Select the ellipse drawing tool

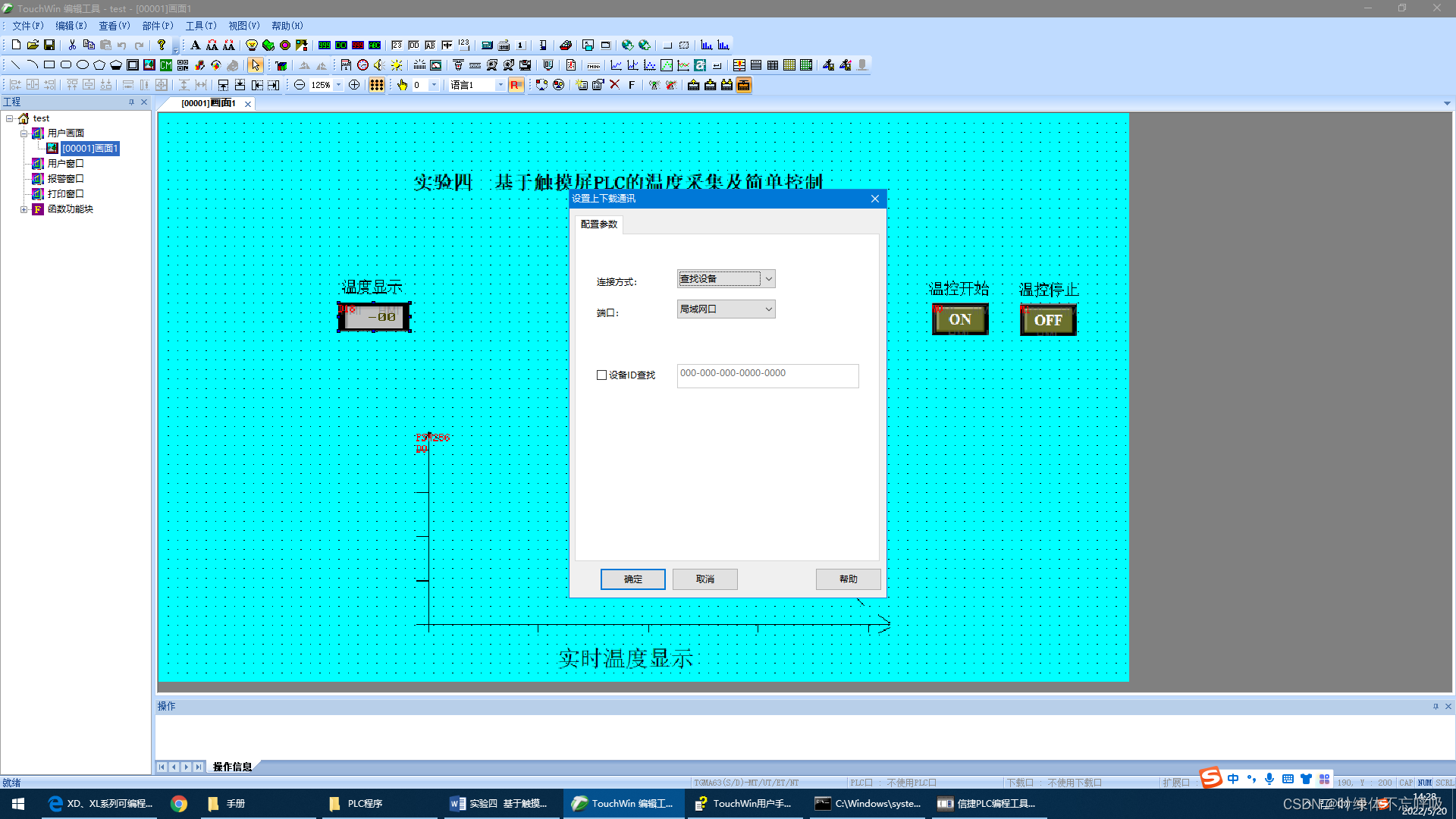tap(83, 64)
